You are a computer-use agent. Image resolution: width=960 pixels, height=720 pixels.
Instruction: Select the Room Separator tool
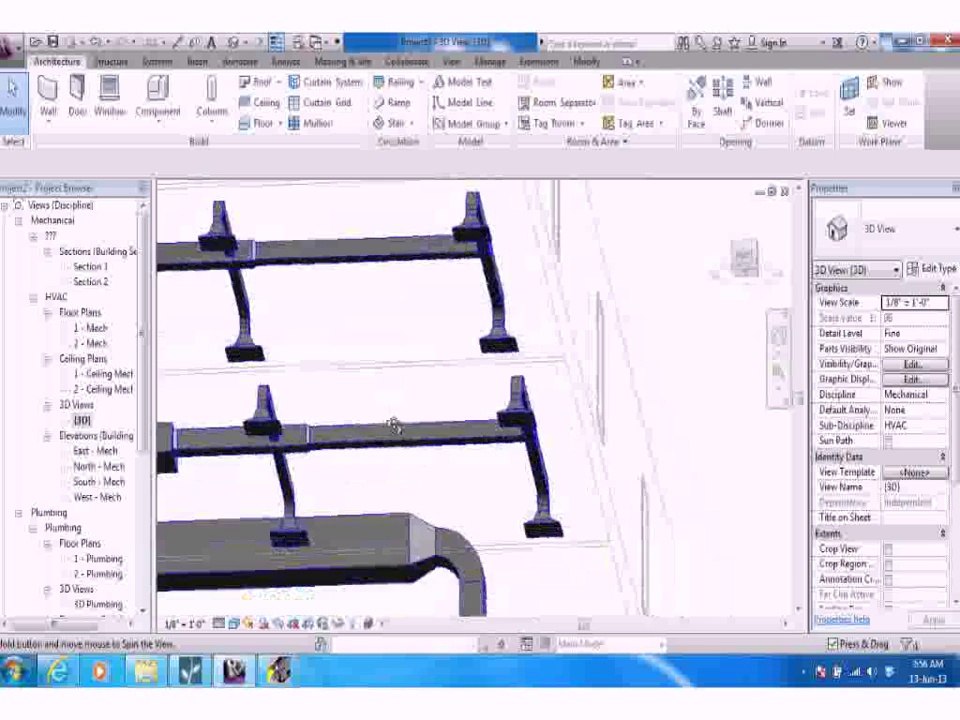(x=557, y=103)
